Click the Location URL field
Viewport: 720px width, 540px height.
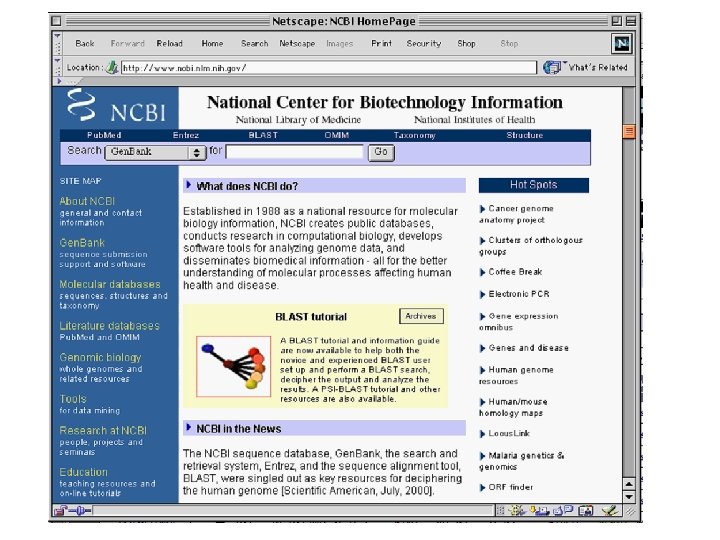click(328, 68)
